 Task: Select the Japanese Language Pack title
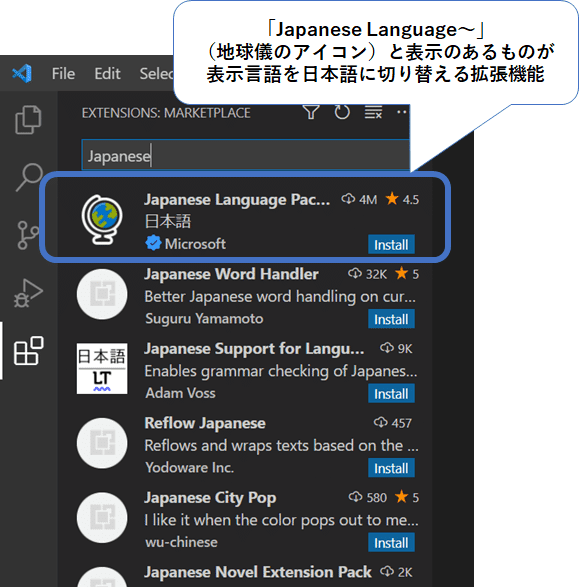(237, 200)
